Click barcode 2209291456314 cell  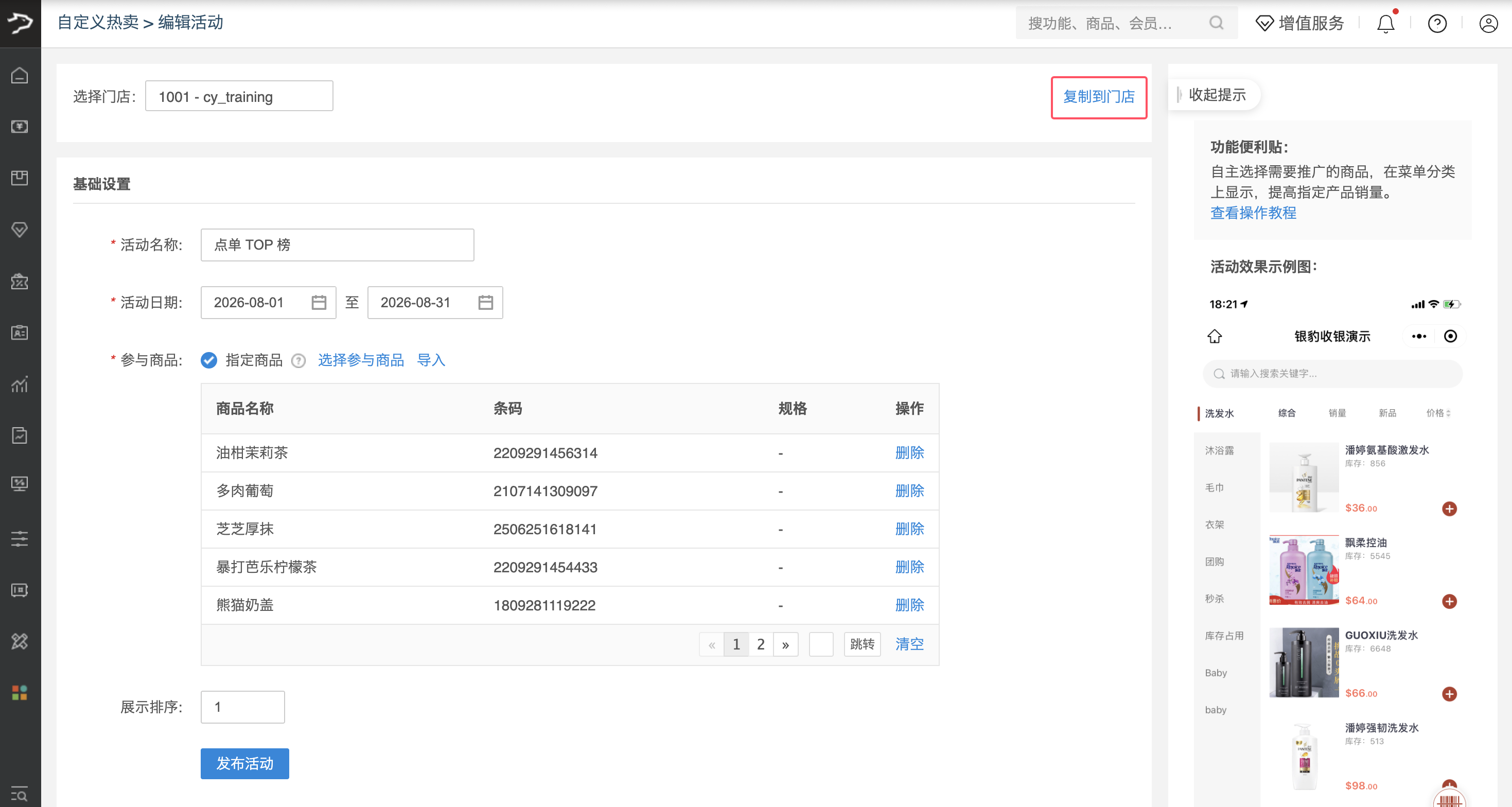[x=546, y=453]
